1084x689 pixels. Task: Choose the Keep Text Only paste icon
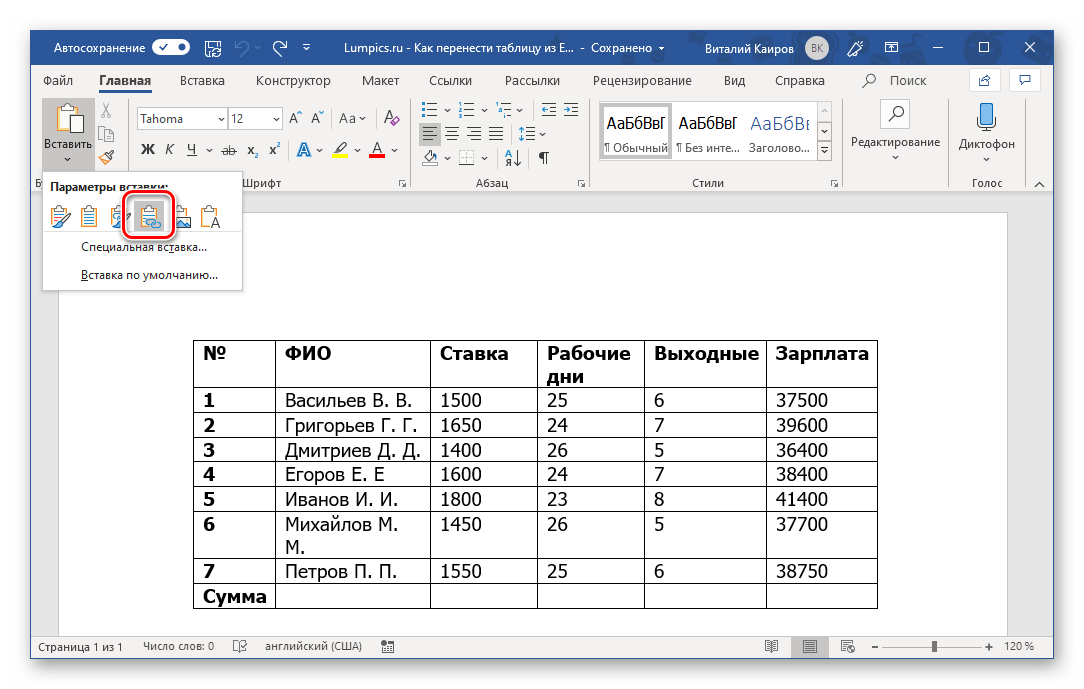pos(210,216)
